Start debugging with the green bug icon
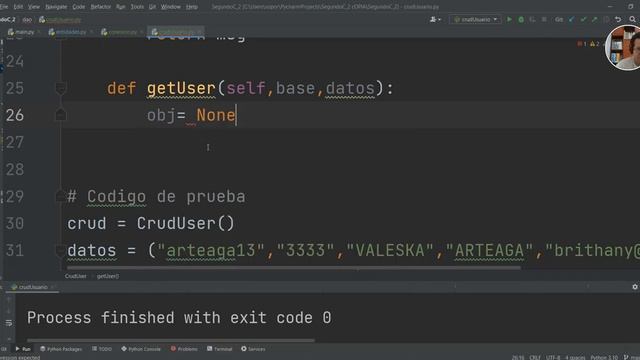640x360 pixels. pyautogui.click(x=521, y=19)
